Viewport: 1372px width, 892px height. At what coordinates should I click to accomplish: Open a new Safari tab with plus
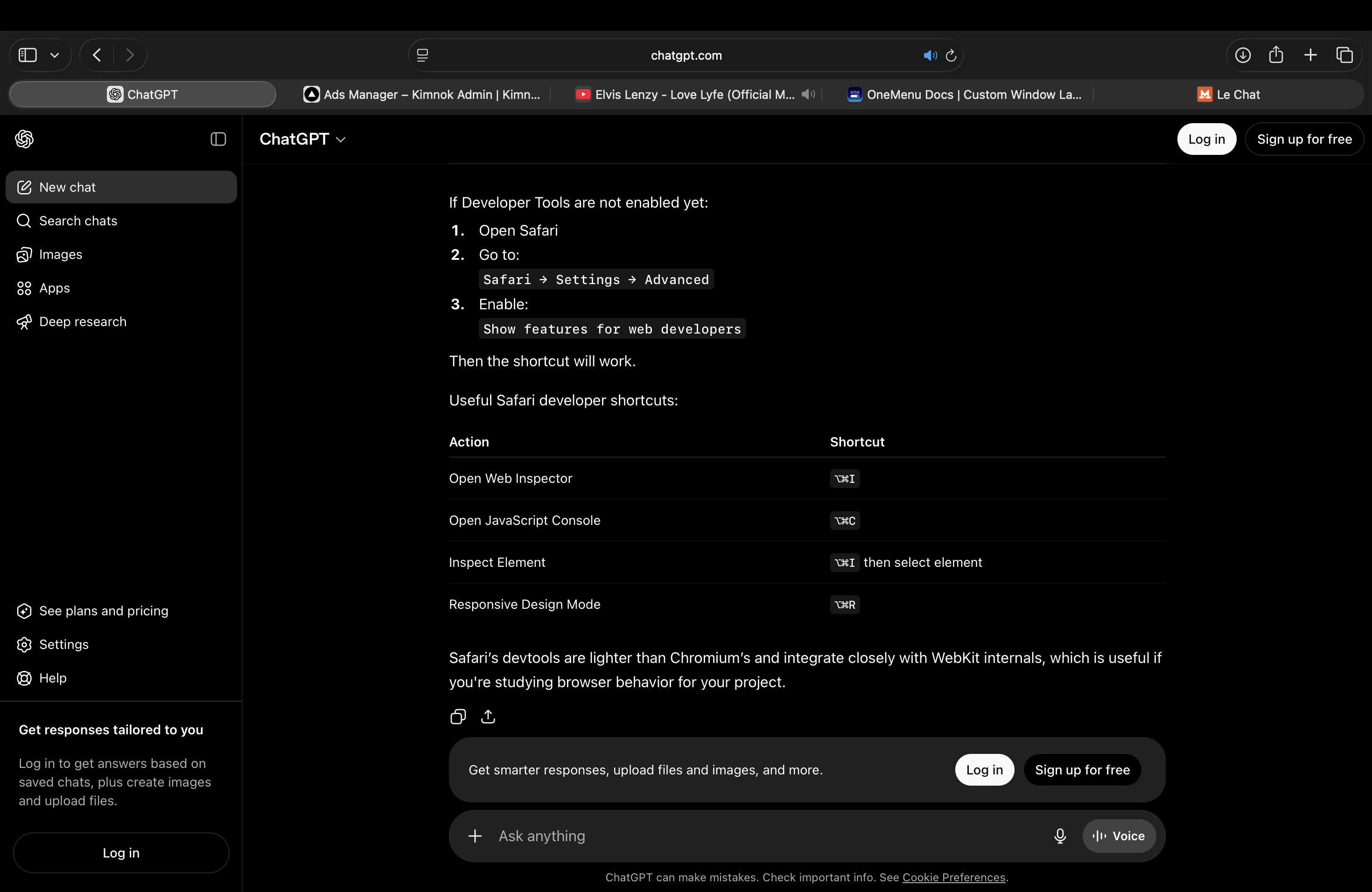coord(1310,56)
